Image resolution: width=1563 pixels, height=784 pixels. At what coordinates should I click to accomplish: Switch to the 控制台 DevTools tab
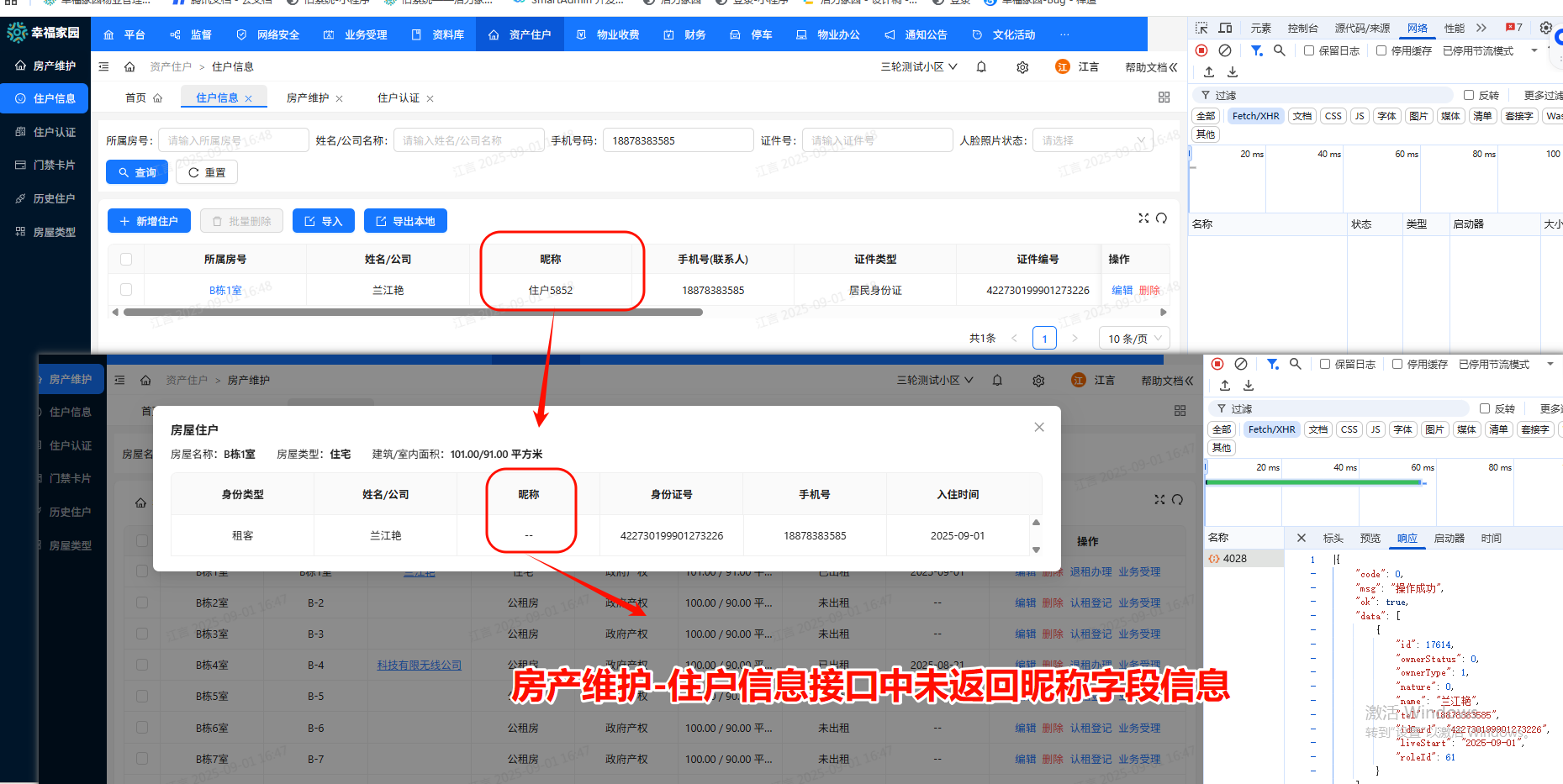click(1302, 28)
